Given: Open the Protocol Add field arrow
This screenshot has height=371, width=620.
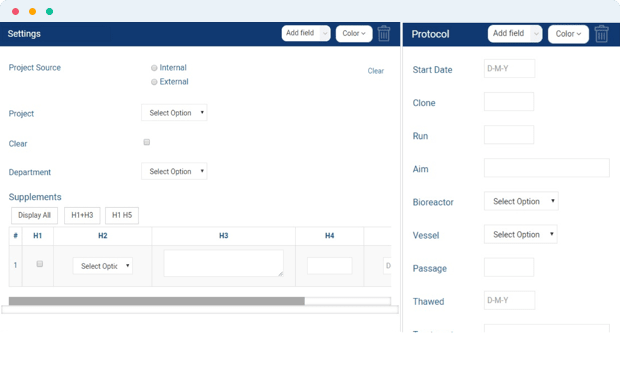Looking at the screenshot, I should (x=536, y=34).
